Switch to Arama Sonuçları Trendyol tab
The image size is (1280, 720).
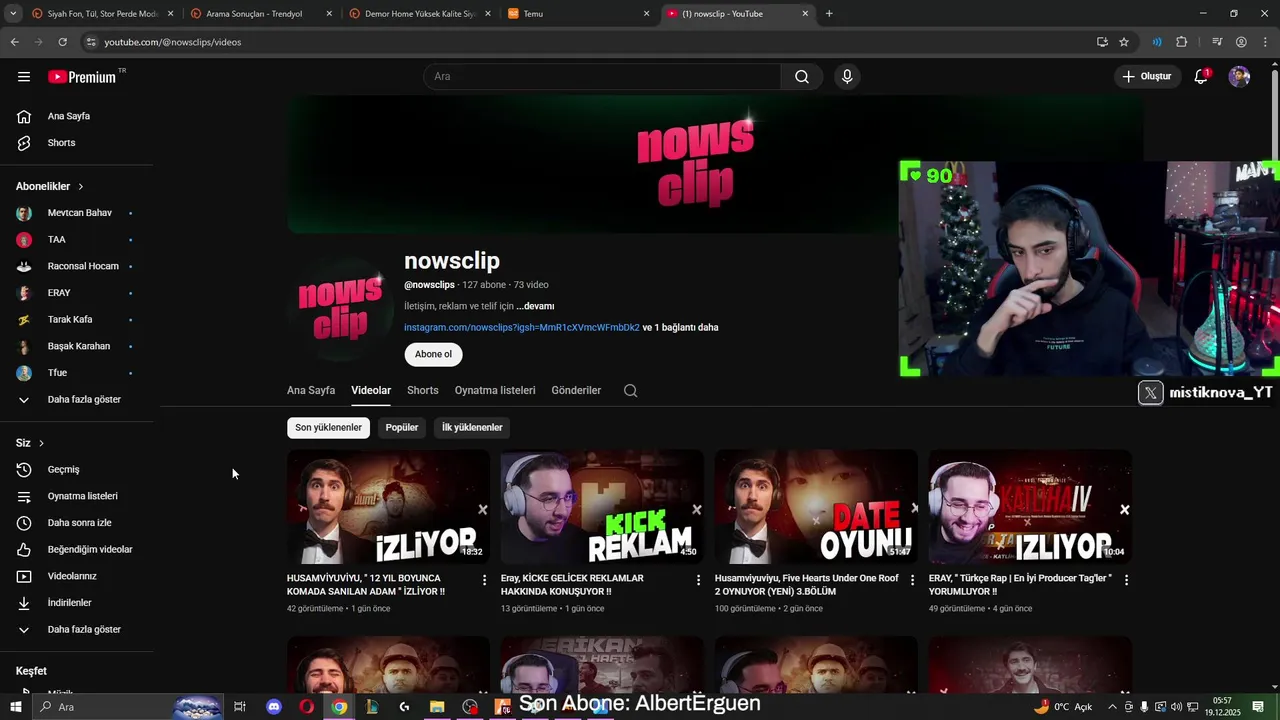[x=260, y=14]
